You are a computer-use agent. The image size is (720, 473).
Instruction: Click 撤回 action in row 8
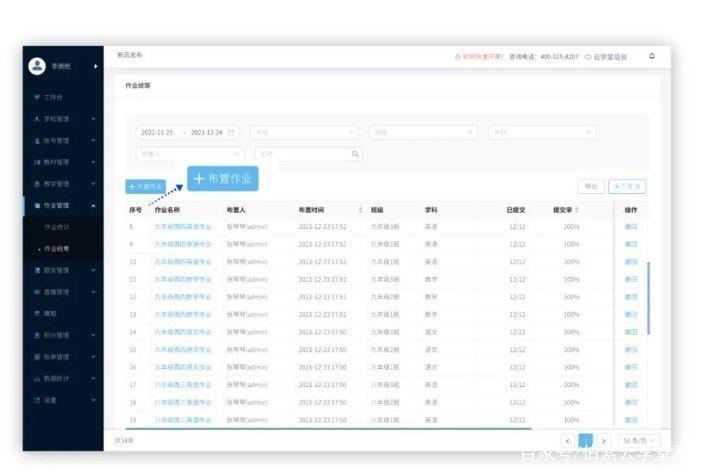click(x=631, y=227)
